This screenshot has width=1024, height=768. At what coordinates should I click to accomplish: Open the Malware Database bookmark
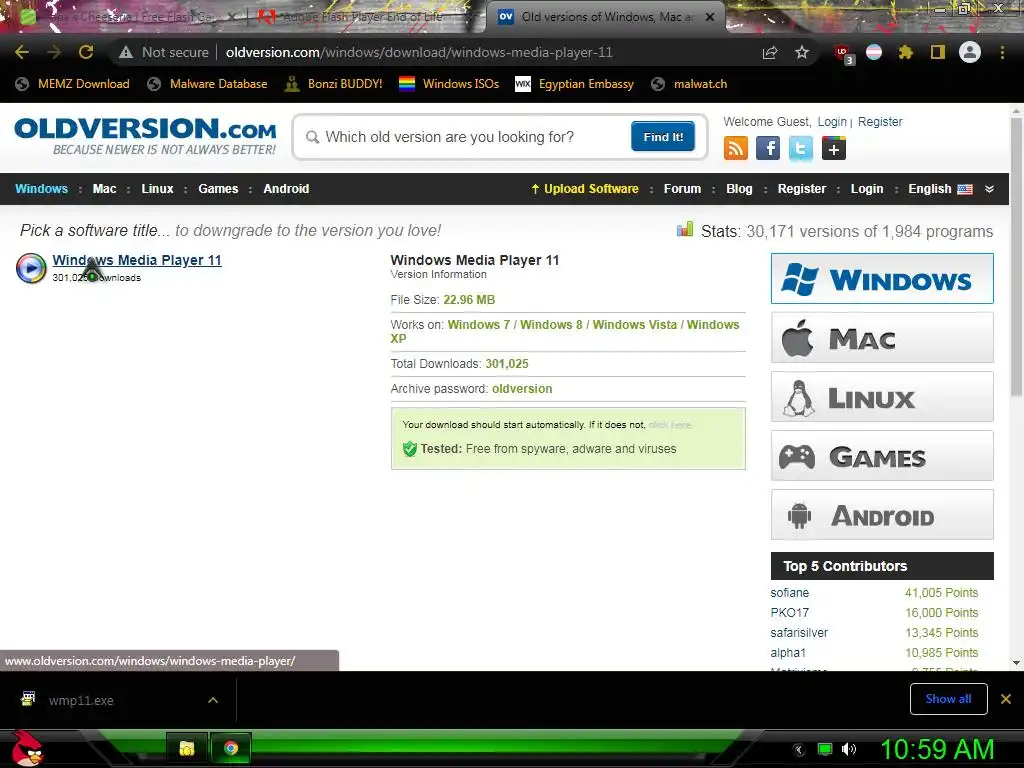[208, 84]
